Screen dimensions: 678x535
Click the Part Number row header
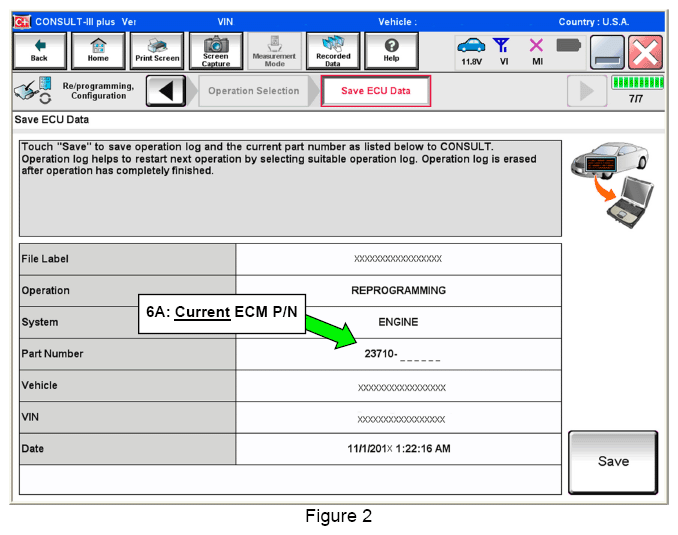[x=128, y=354]
